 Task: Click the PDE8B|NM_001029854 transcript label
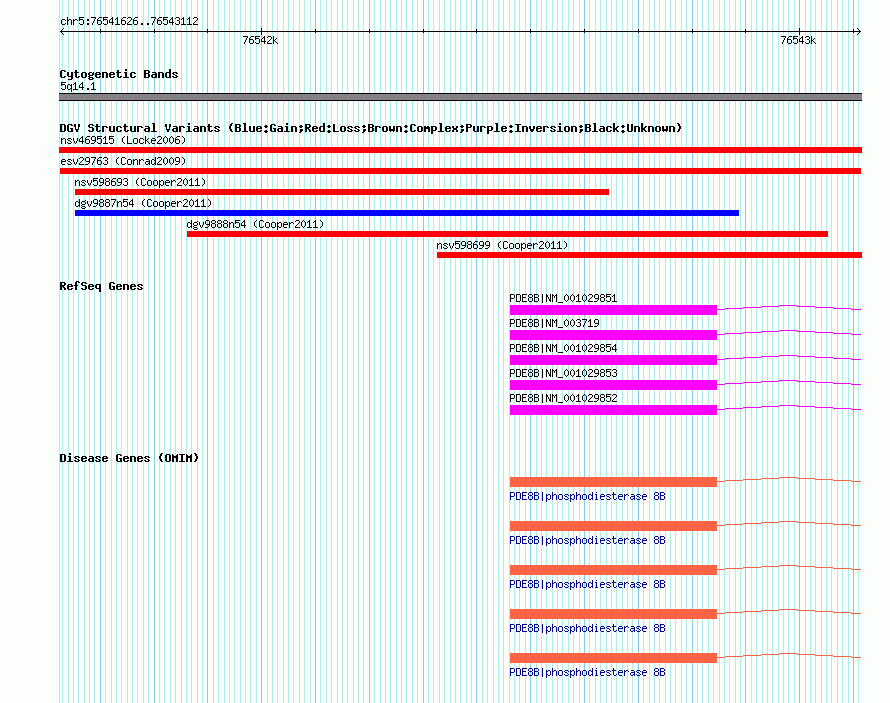click(563, 348)
